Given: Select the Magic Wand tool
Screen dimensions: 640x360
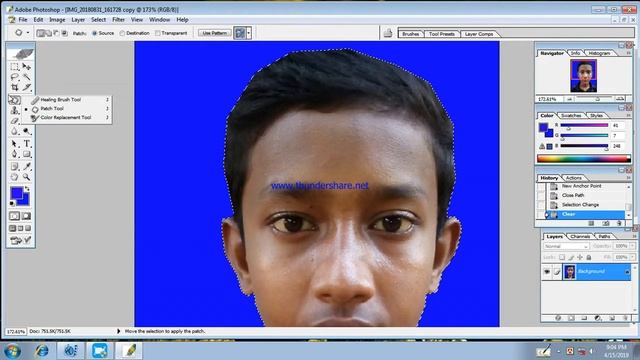Looking at the screenshot, I should point(27,77).
